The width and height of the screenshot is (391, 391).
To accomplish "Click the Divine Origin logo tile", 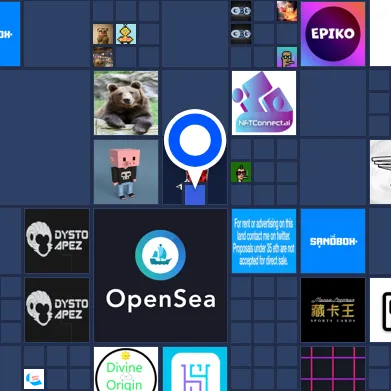I will [126, 369].
